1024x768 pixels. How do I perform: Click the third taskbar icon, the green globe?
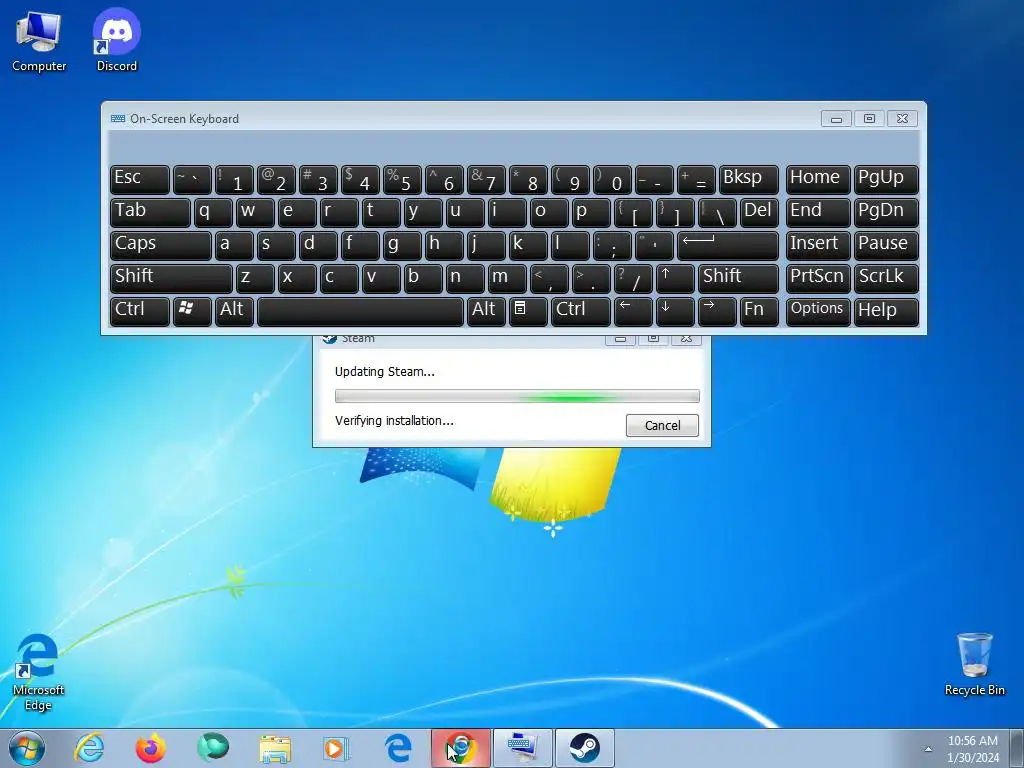coord(213,748)
